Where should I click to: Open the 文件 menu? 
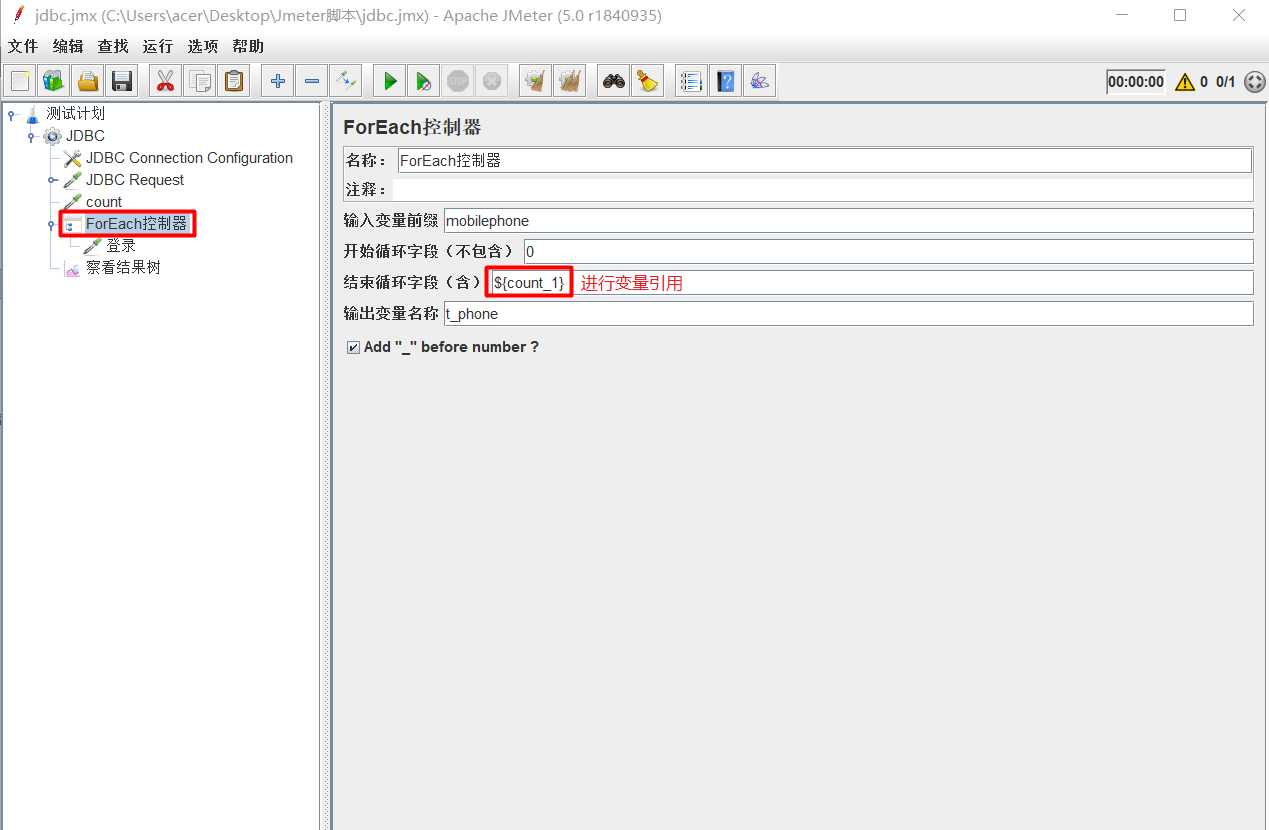(x=23, y=46)
